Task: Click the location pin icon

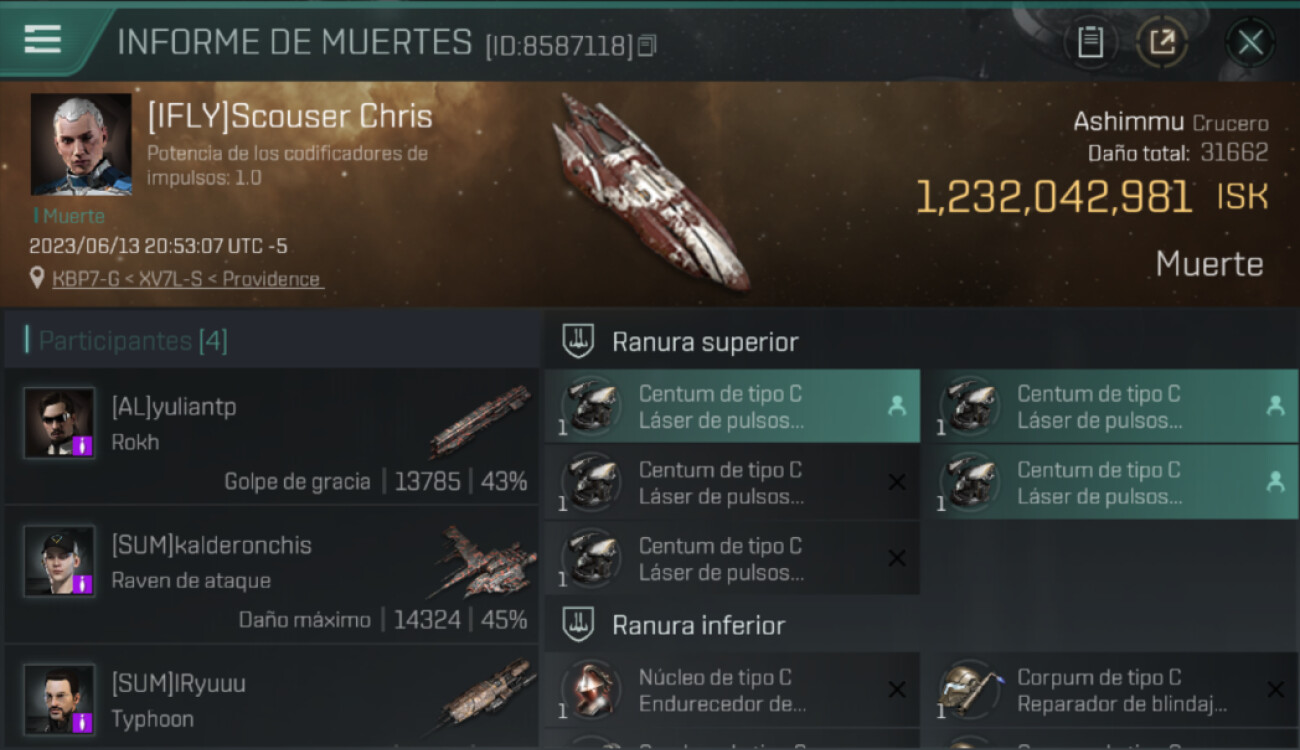Action: tap(37, 278)
